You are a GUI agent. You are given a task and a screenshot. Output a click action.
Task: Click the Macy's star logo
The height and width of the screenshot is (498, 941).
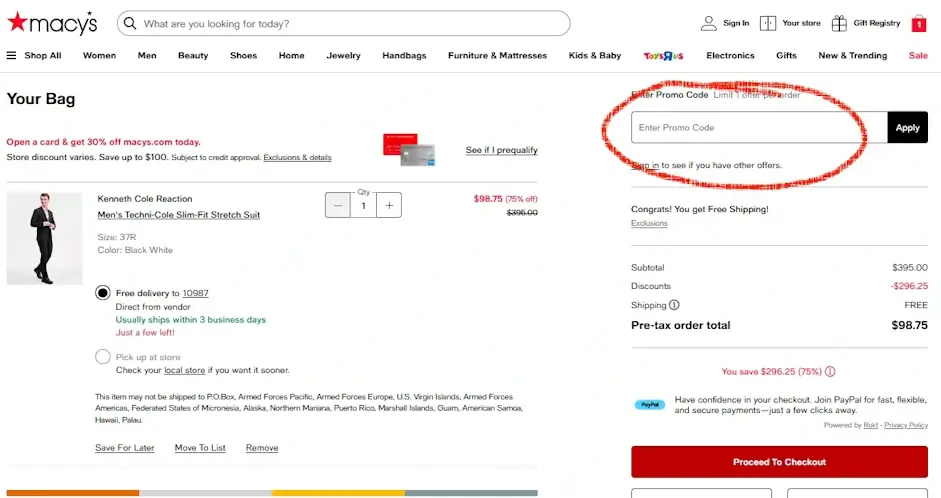pos(52,23)
